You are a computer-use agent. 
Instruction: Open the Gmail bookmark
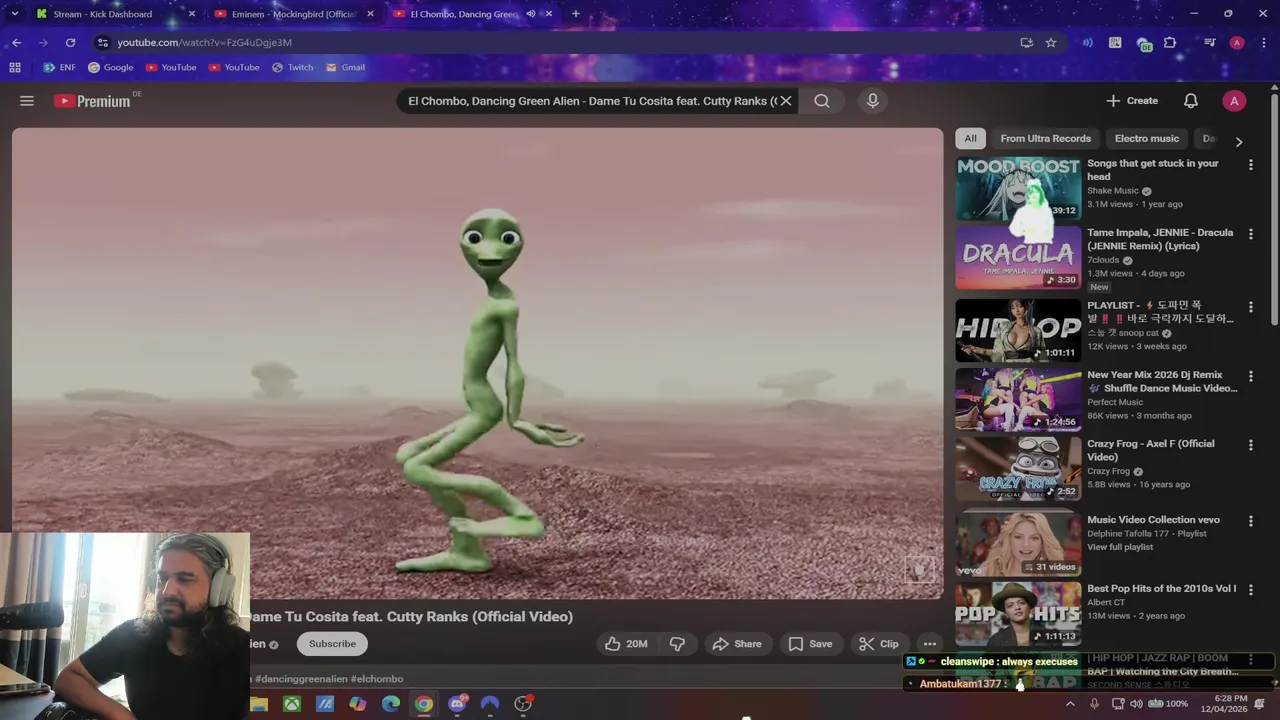pyautogui.click(x=345, y=68)
